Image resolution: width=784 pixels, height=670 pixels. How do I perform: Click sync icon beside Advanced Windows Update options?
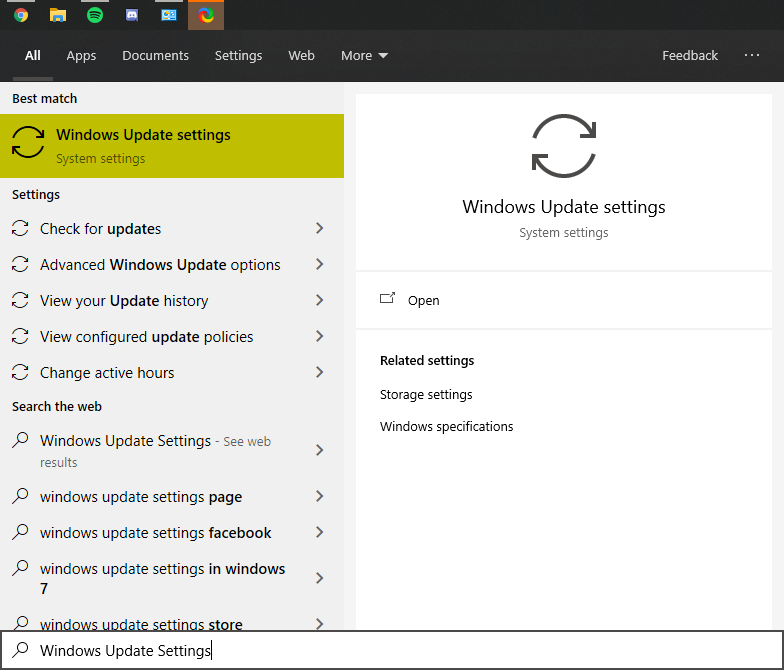point(20,264)
